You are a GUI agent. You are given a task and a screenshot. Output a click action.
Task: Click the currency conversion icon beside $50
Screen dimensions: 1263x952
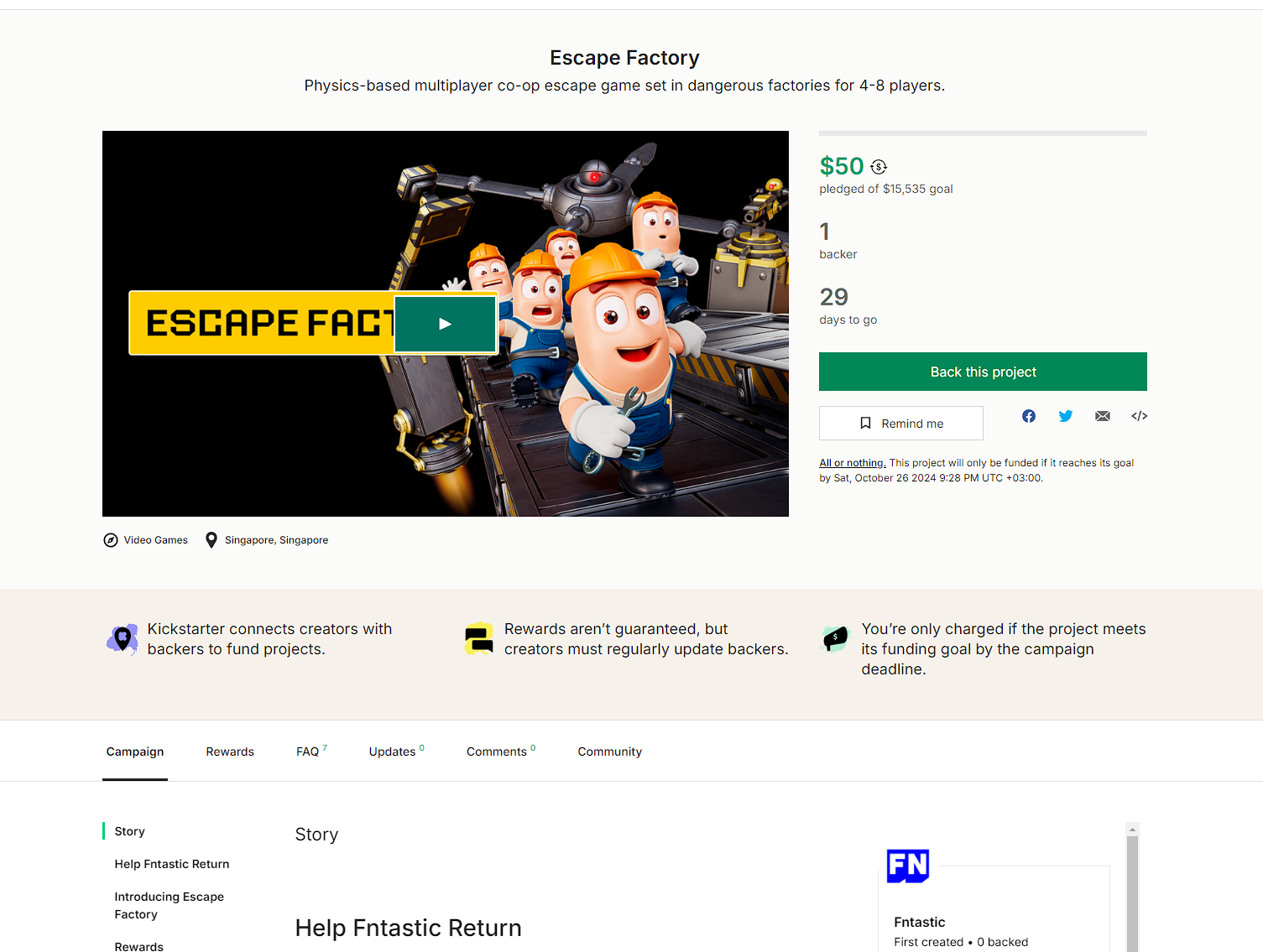pos(879,167)
